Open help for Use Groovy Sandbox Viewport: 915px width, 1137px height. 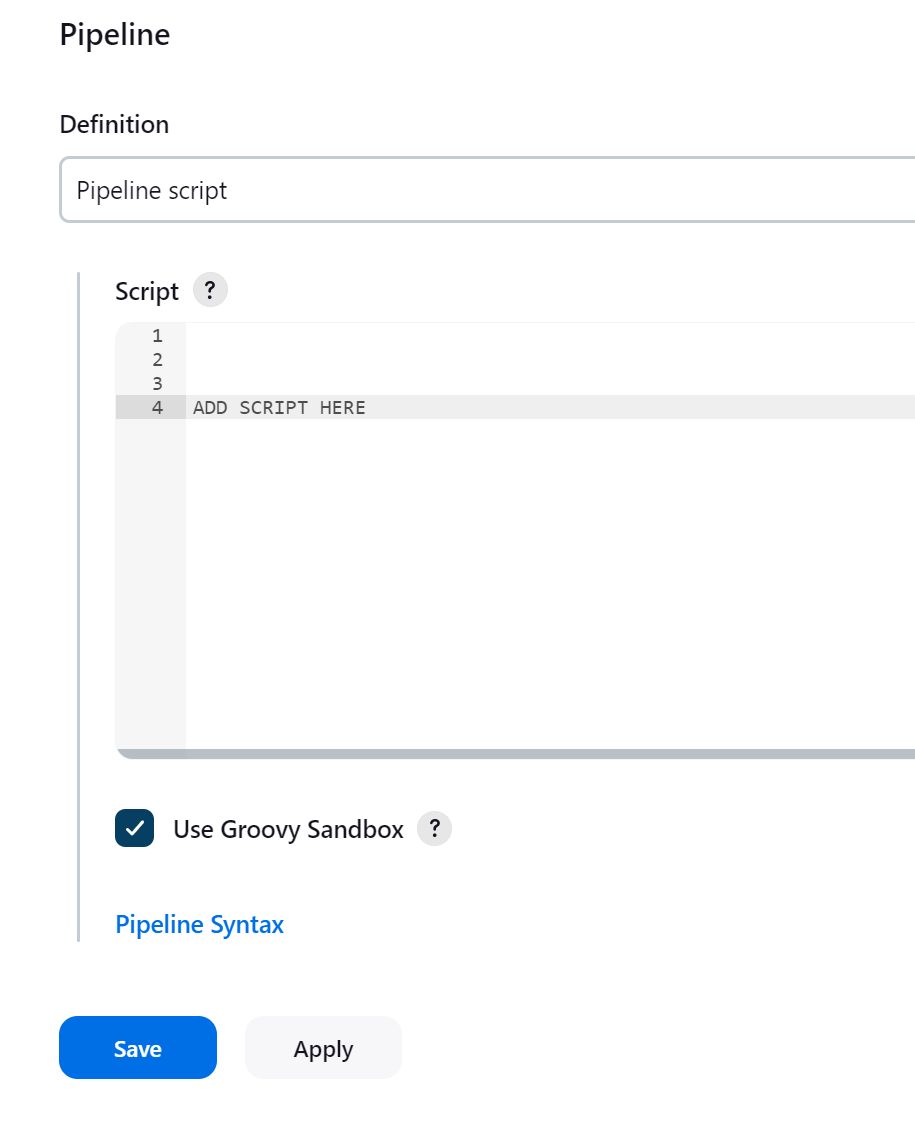(434, 829)
